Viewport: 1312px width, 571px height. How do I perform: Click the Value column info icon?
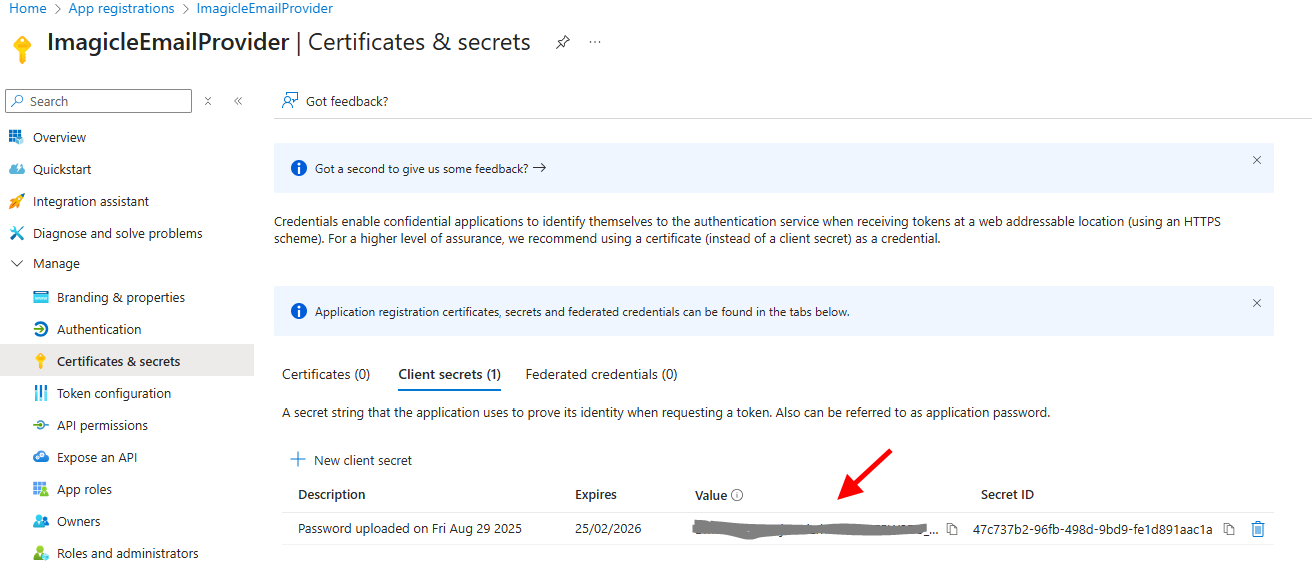coord(737,495)
